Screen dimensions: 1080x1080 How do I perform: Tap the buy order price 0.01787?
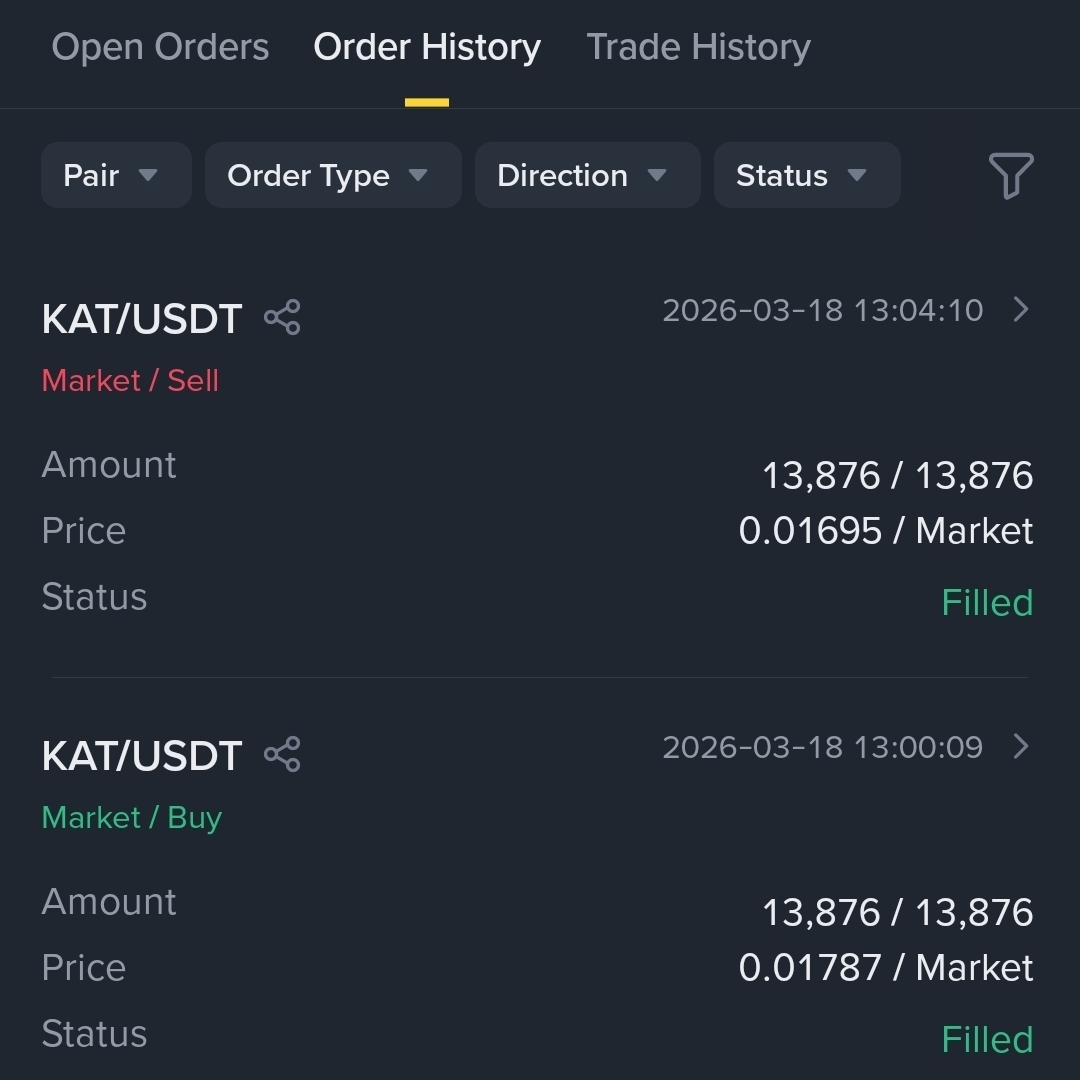tap(810, 967)
